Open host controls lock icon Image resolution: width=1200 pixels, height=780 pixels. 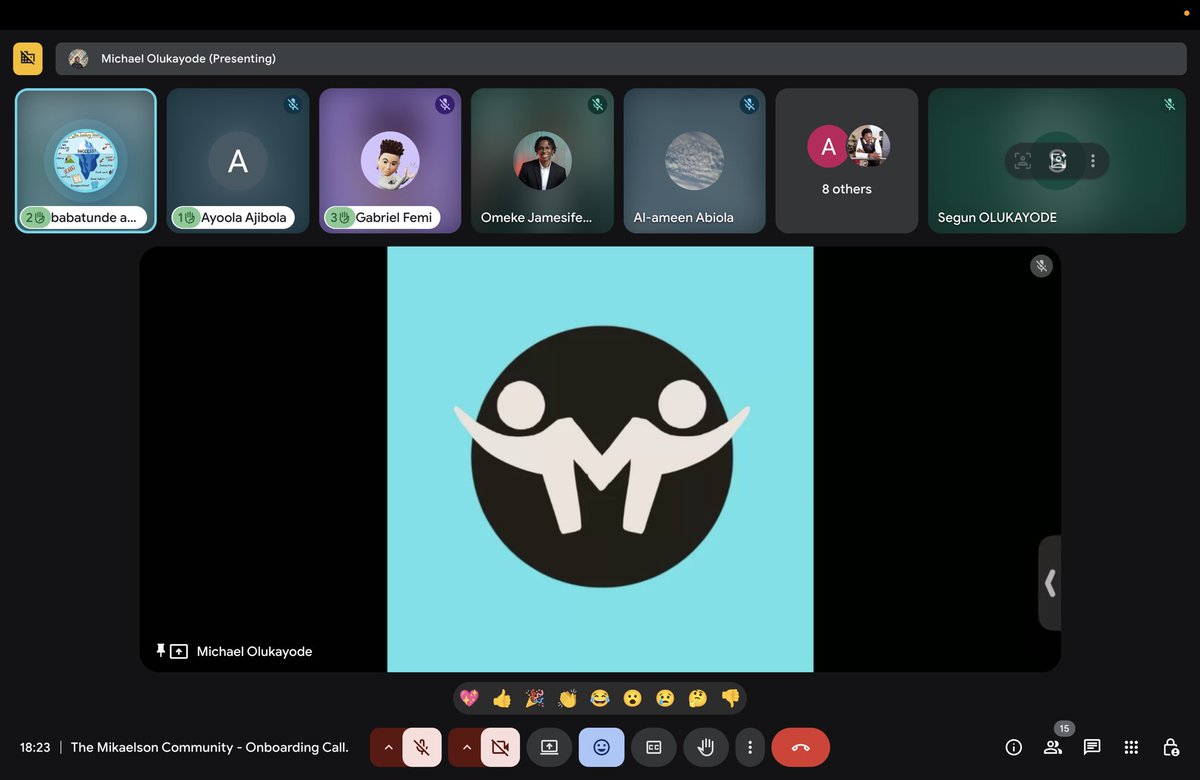click(1171, 747)
